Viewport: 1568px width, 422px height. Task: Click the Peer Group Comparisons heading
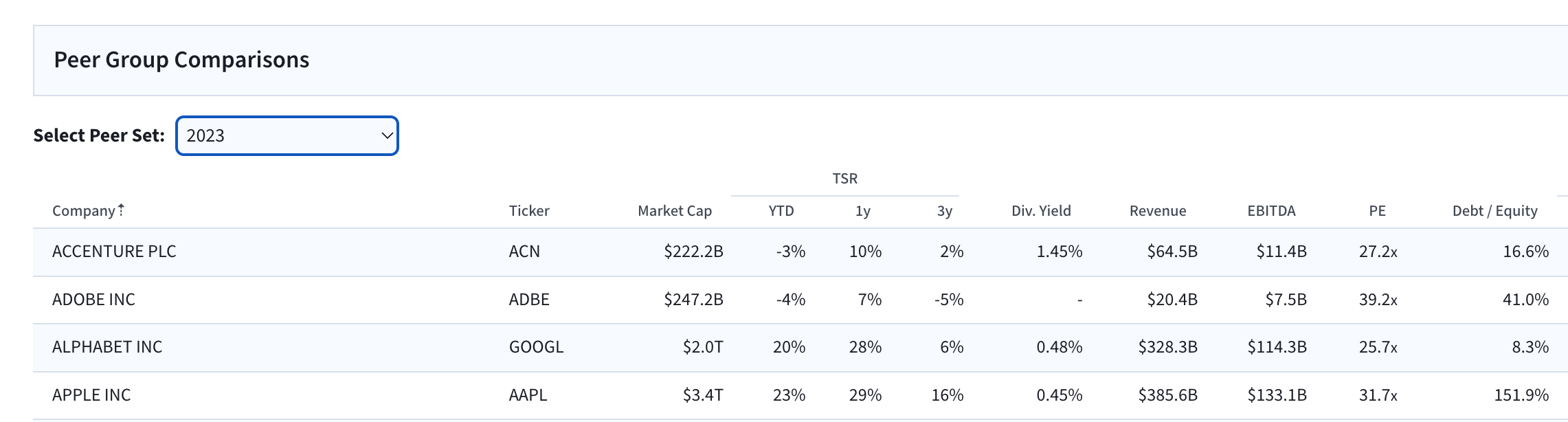point(181,60)
